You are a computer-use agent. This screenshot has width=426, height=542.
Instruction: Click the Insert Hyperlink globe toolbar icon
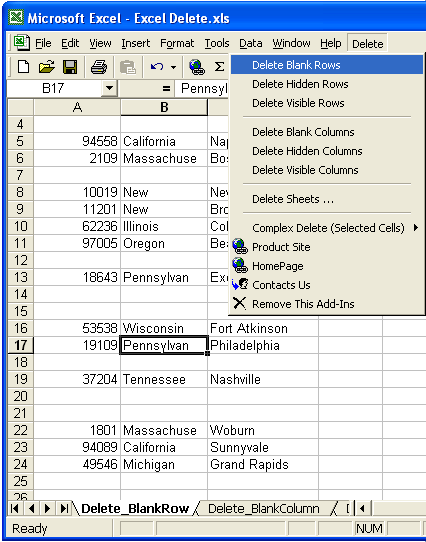197,67
